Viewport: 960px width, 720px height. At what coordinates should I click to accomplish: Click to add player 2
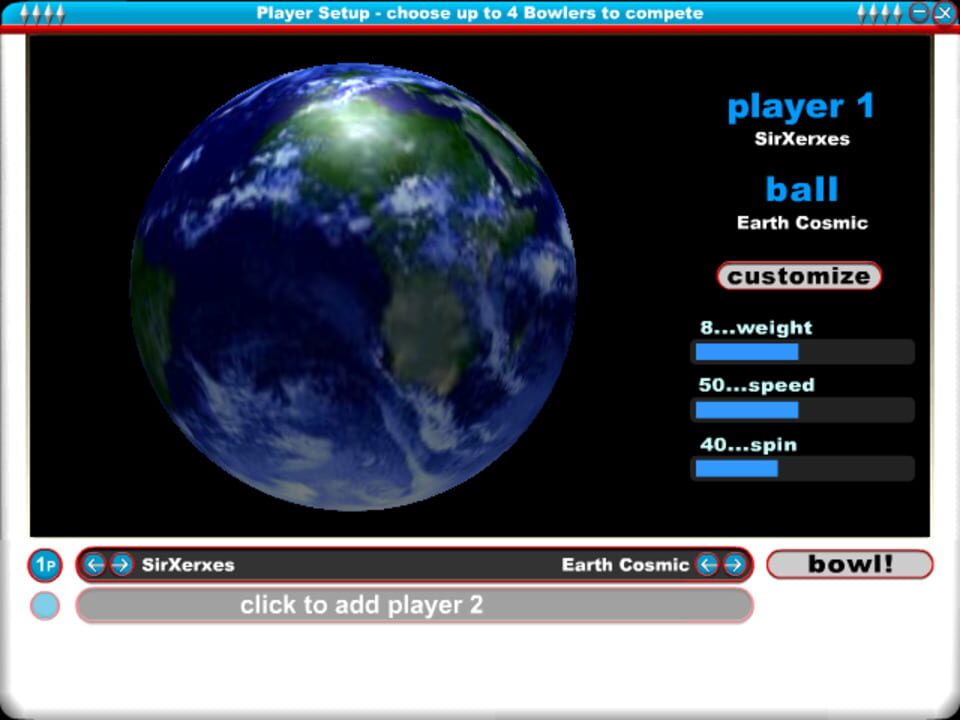(413, 605)
